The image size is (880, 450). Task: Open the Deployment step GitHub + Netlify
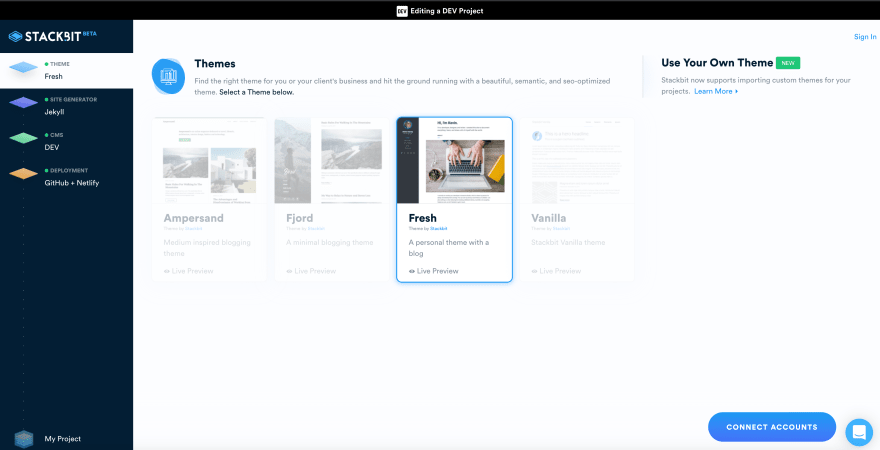[x=66, y=177]
